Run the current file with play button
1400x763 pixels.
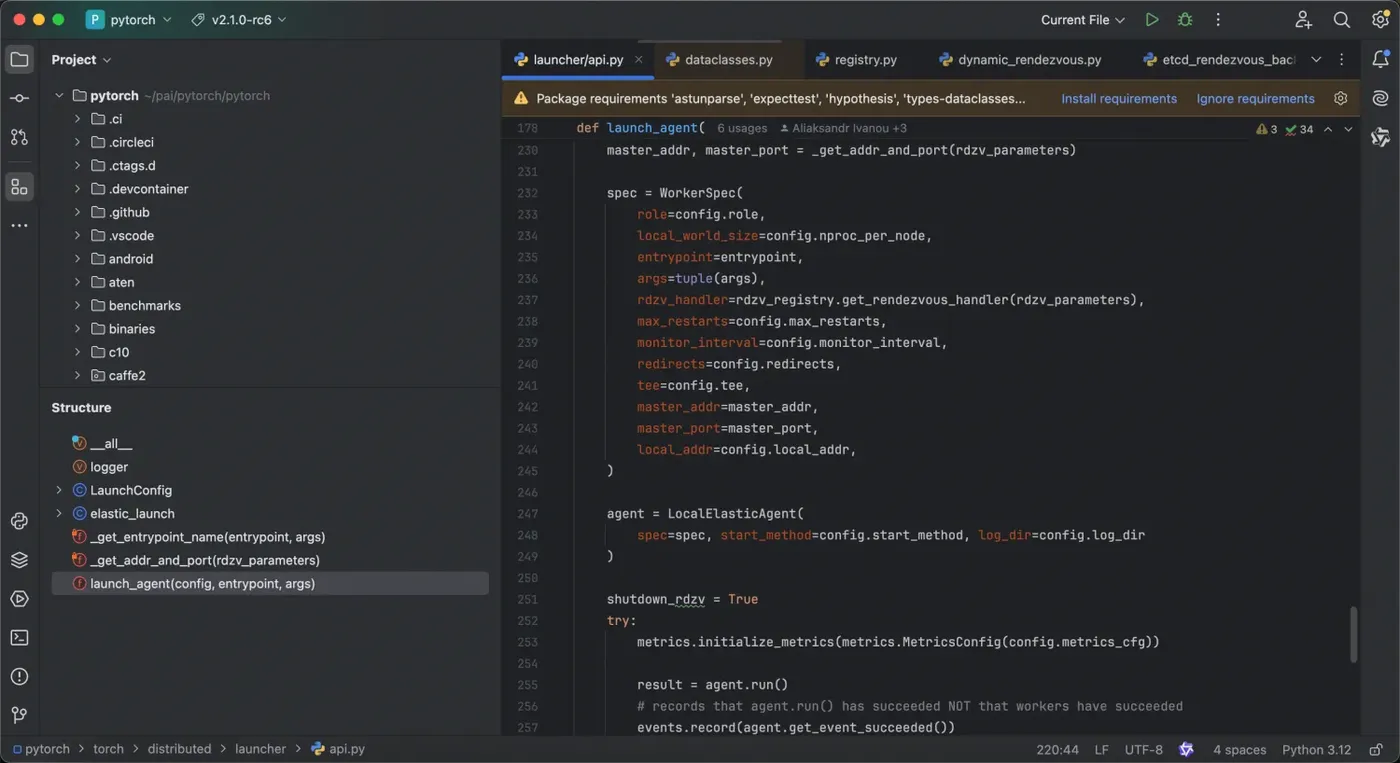click(x=1152, y=20)
